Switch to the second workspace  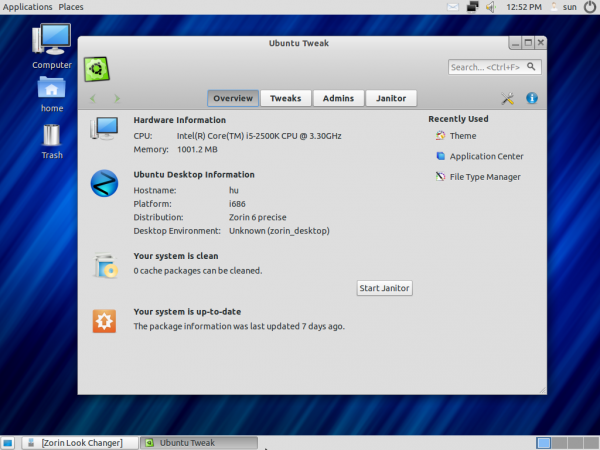pyautogui.click(x=559, y=443)
